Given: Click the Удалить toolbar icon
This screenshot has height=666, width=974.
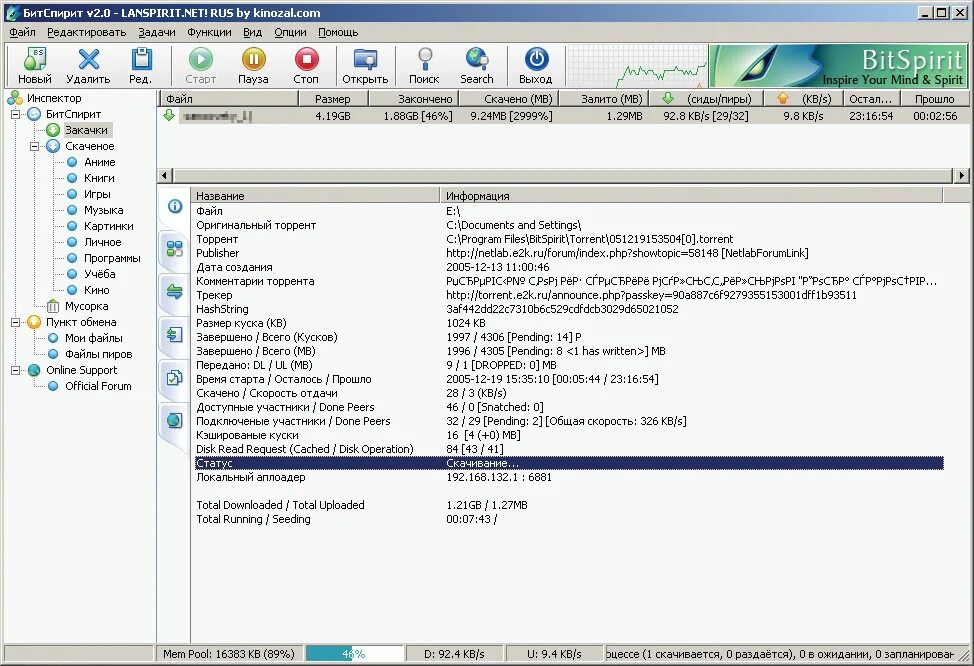Looking at the screenshot, I should tap(88, 65).
